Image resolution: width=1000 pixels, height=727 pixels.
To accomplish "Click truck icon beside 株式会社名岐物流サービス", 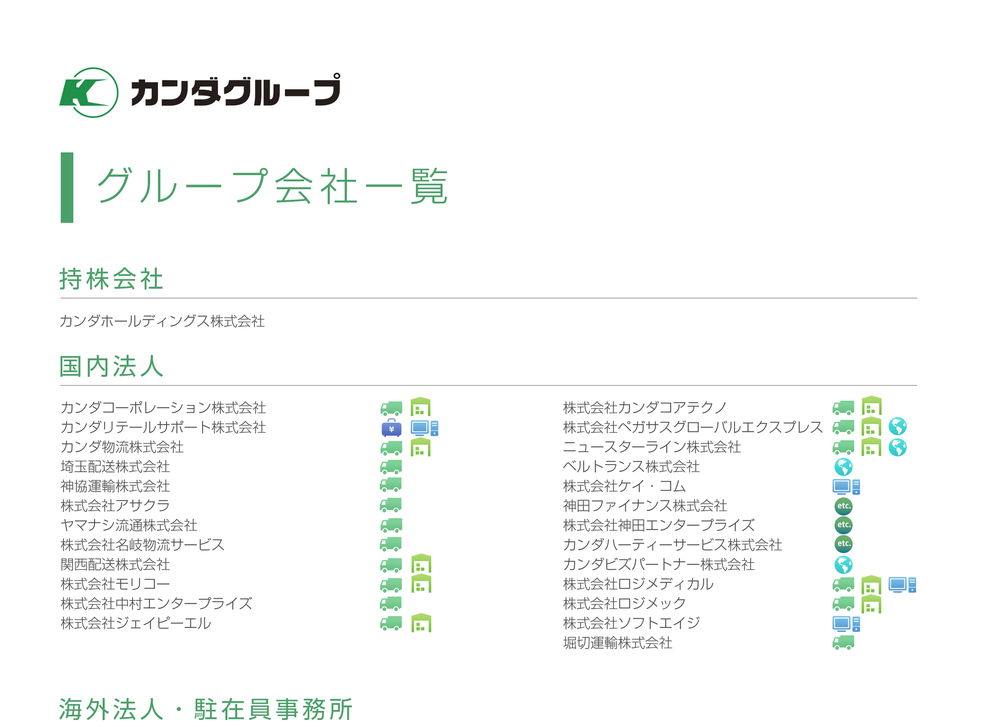I will 392,545.
